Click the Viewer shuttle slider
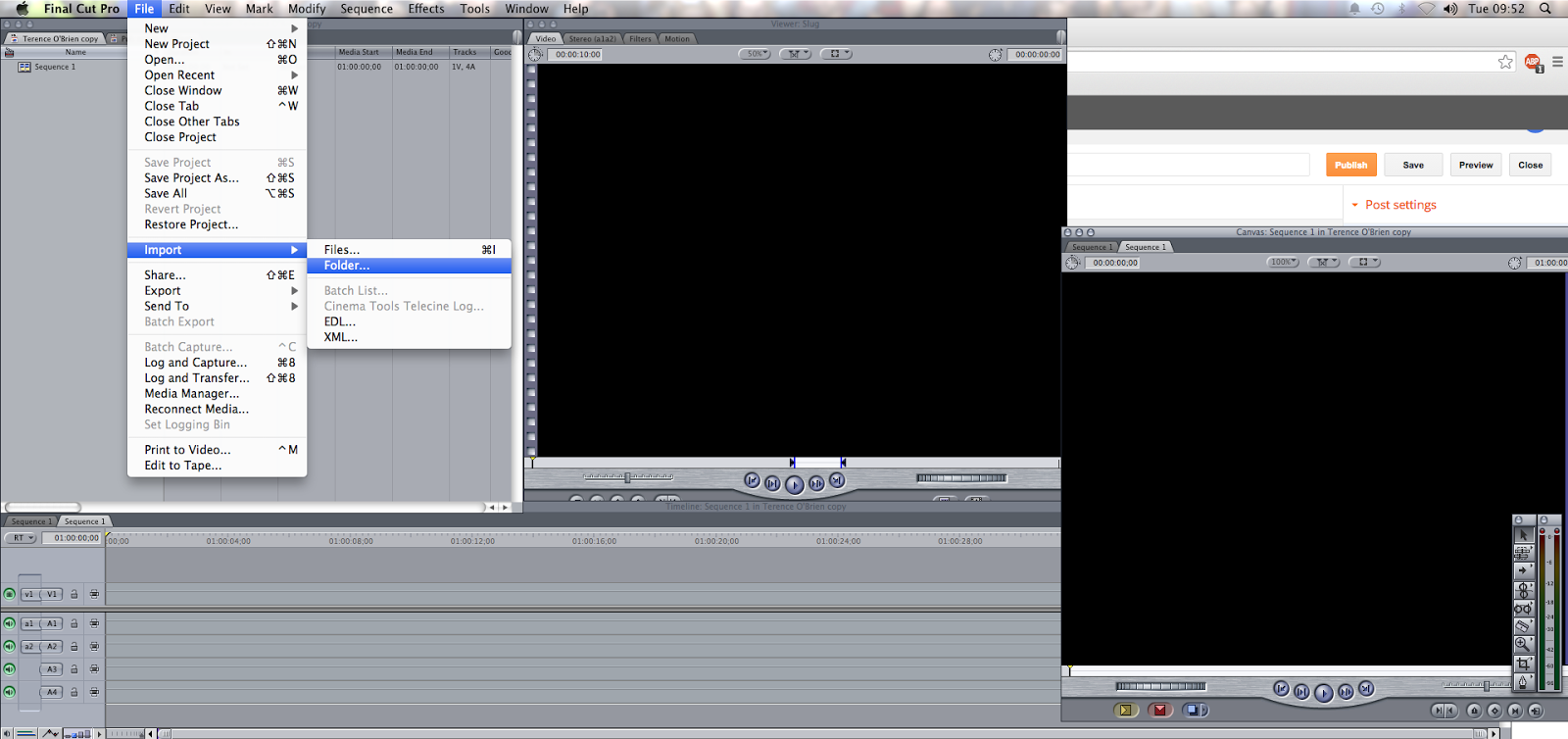Image resolution: width=1568 pixels, height=739 pixels. click(x=628, y=477)
